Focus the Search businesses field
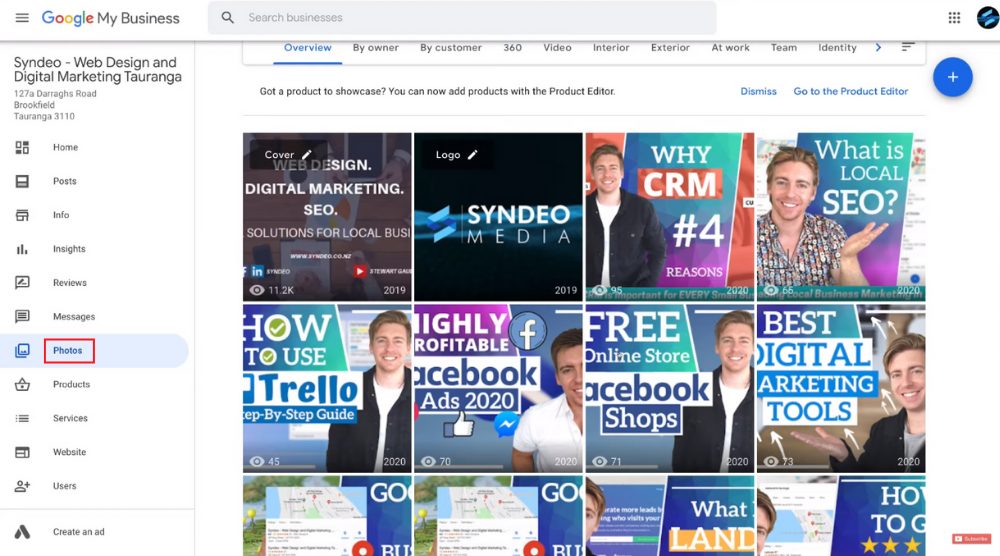This screenshot has height=556, width=1000. [x=462, y=18]
